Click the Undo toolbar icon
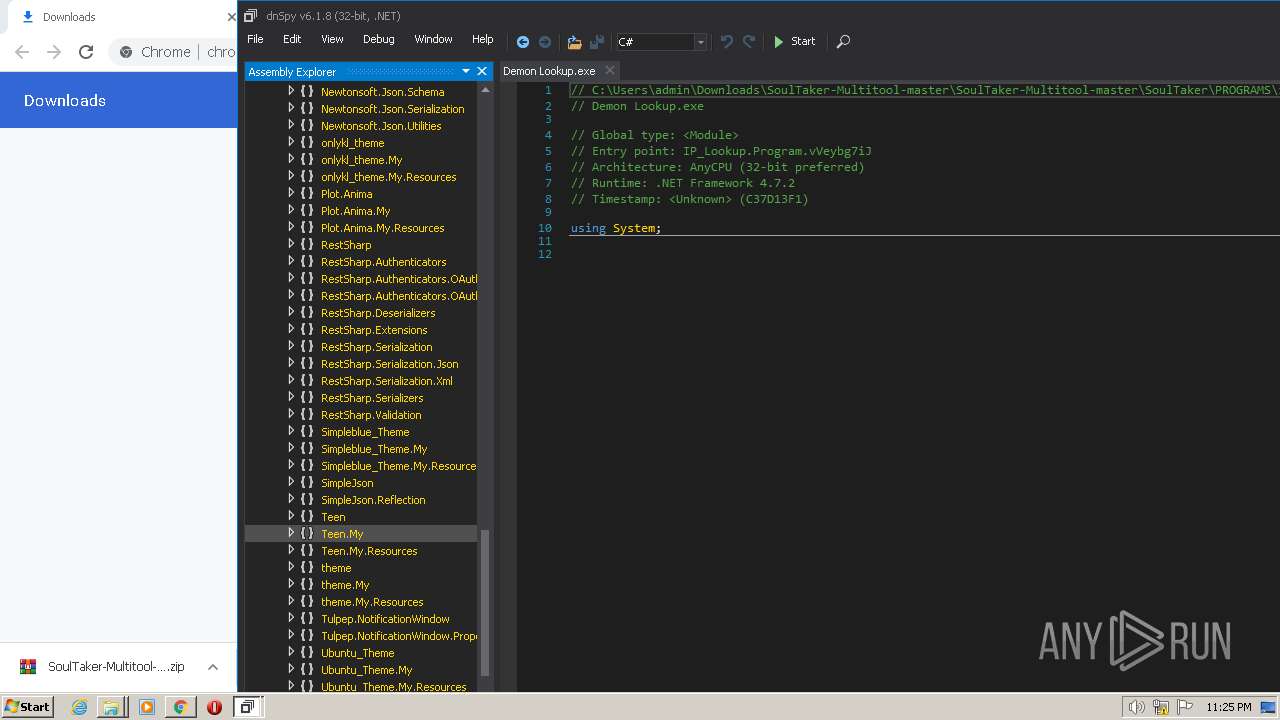Viewport: 1280px width, 720px height. [x=727, y=42]
